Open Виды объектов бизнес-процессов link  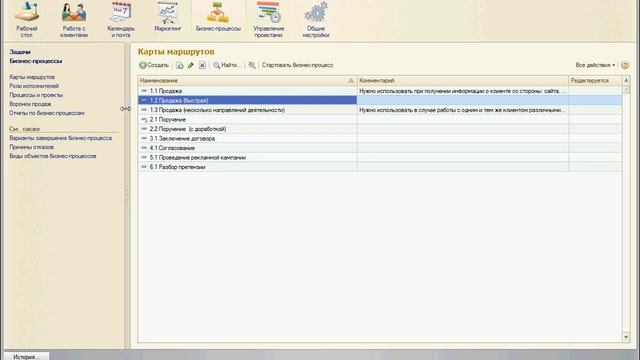pyautogui.click(x=53, y=156)
